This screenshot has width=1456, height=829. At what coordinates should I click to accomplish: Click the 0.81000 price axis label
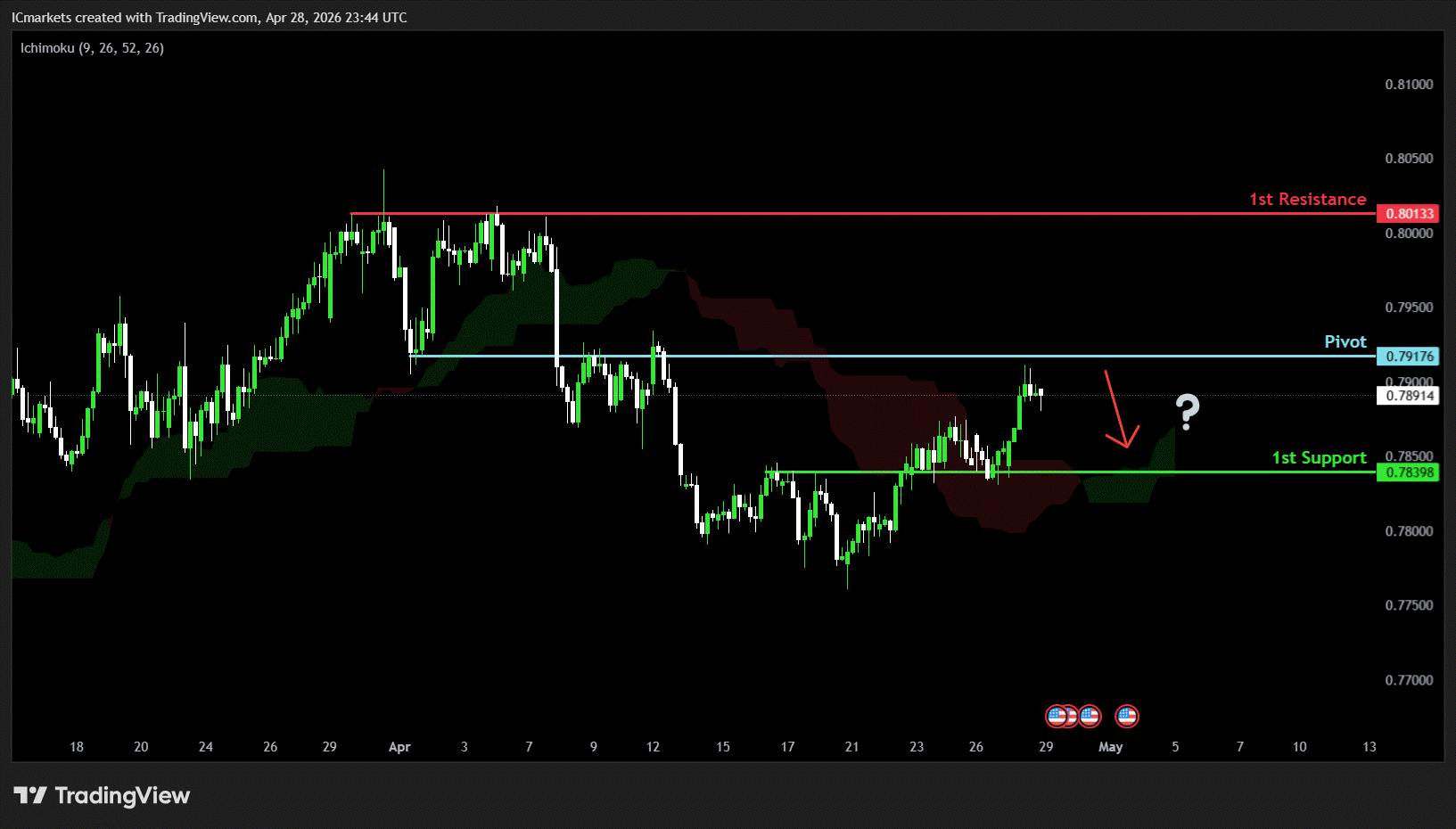point(1409,85)
